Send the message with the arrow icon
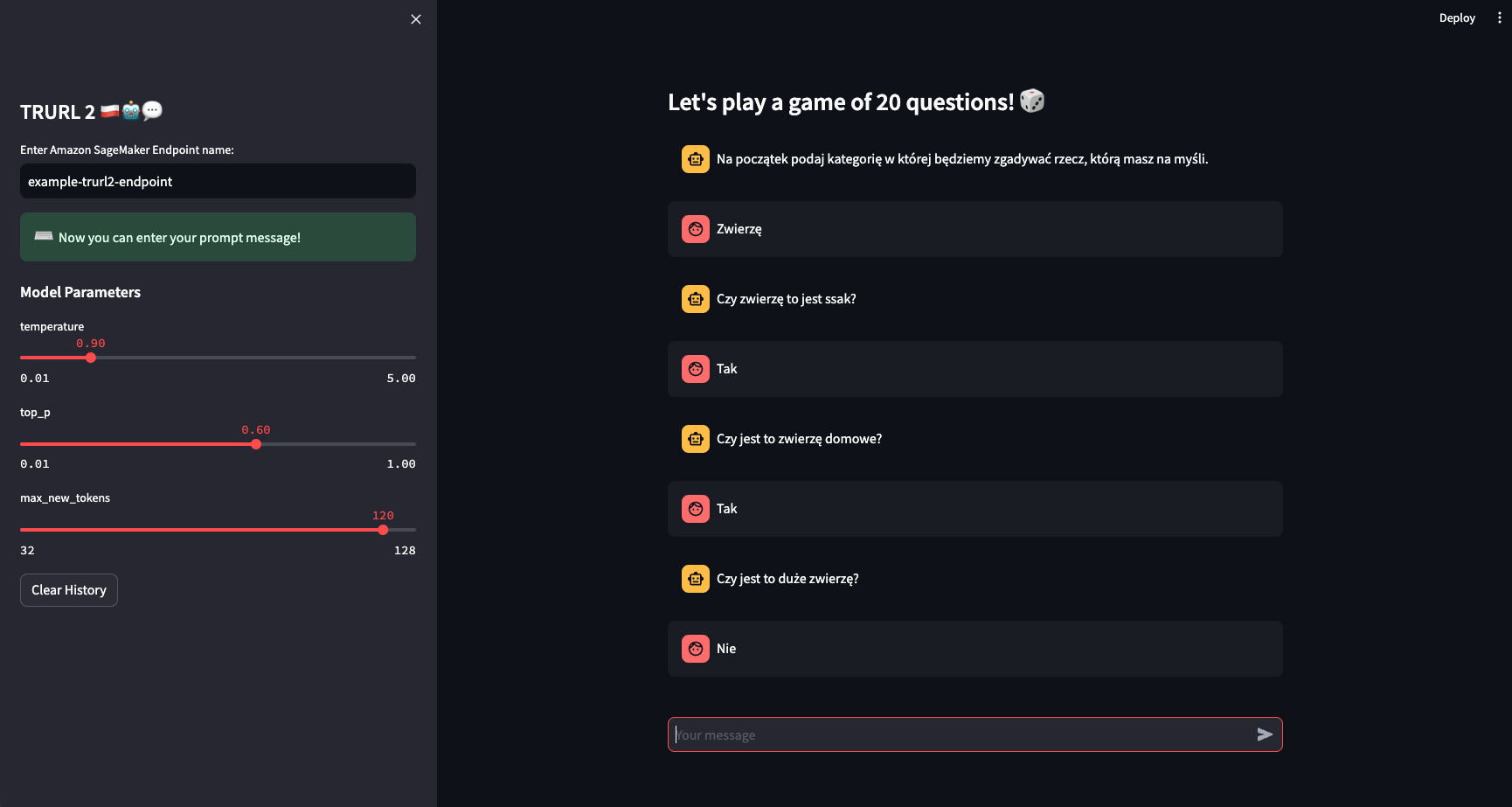The height and width of the screenshot is (807, 1512). (1265, 734)
